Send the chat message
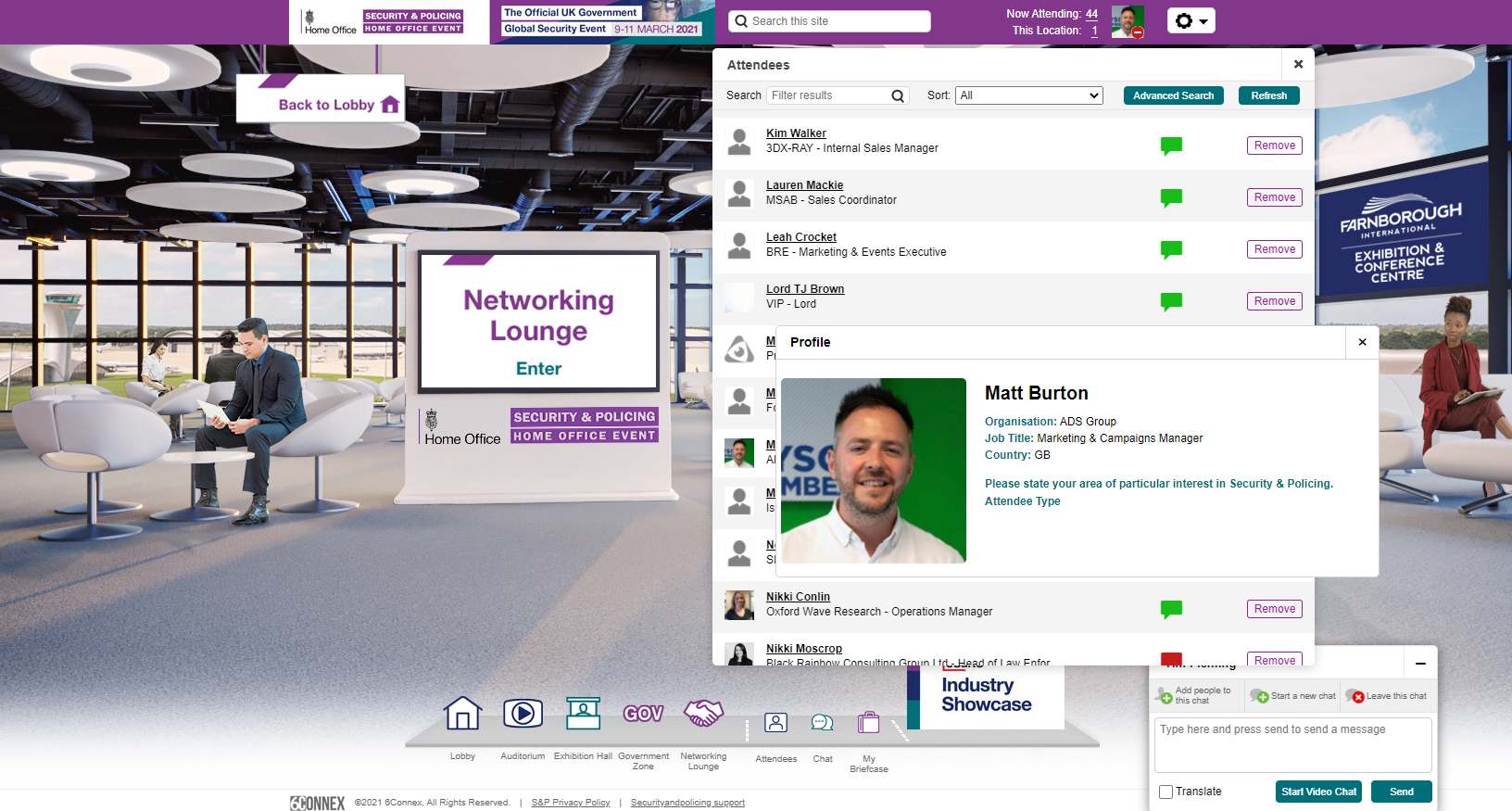Screen dimensions: 1512x811 point(1401,792)
